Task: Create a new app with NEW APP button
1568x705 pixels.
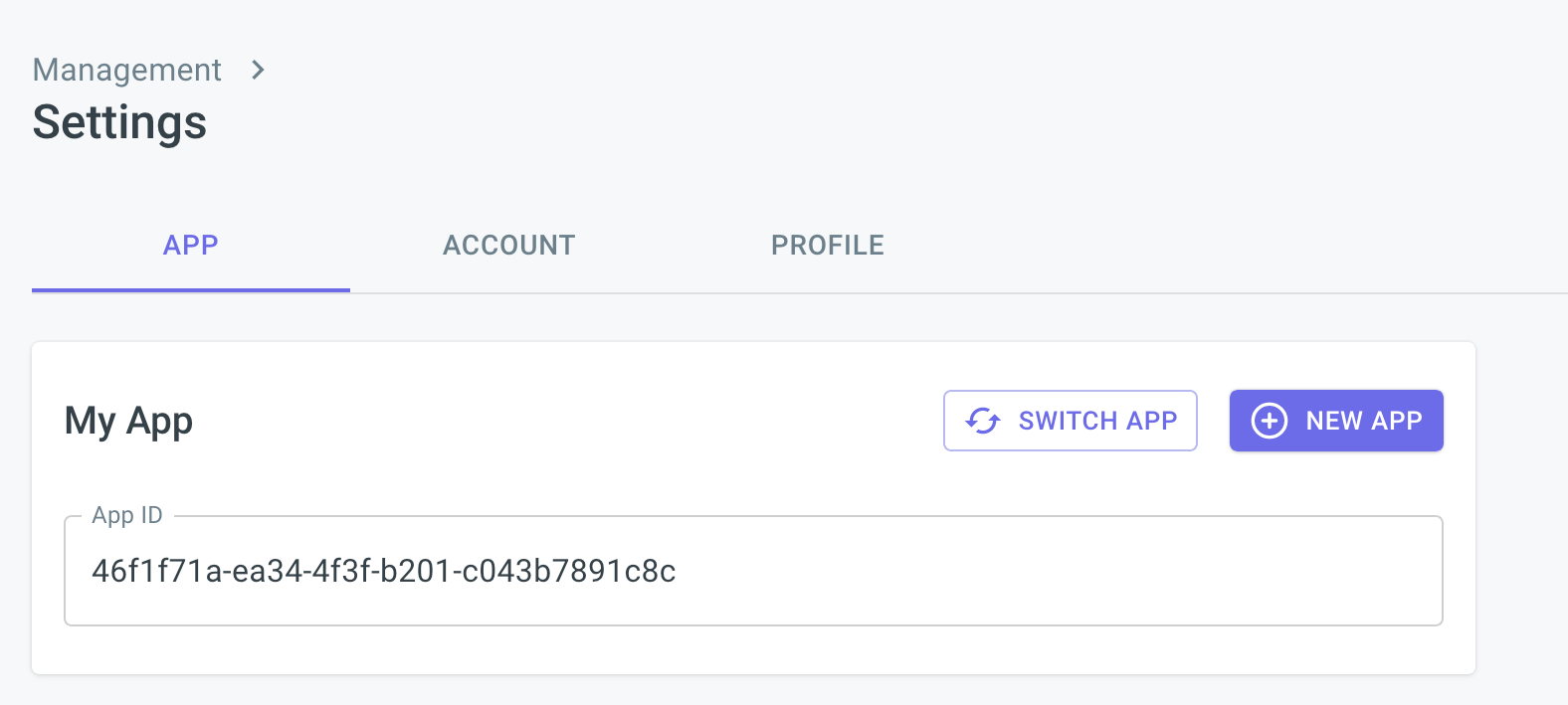Action: tap(1336, 420)
